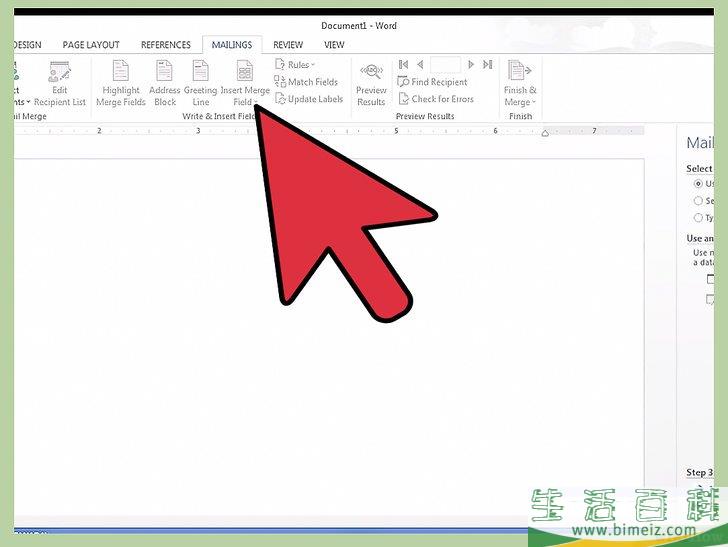The height and width of the screenshot is (547, 728).
Task: Select the second radio option in Mail Merge pane
Action: click(698, 201)
